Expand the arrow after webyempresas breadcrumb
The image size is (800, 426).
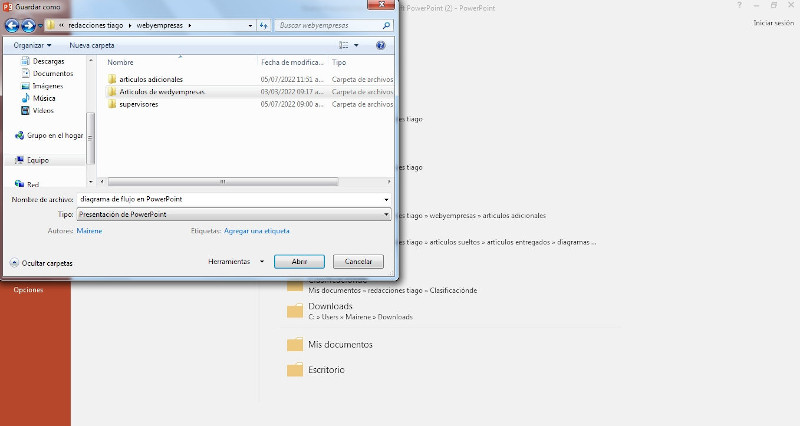click(190, 25)
